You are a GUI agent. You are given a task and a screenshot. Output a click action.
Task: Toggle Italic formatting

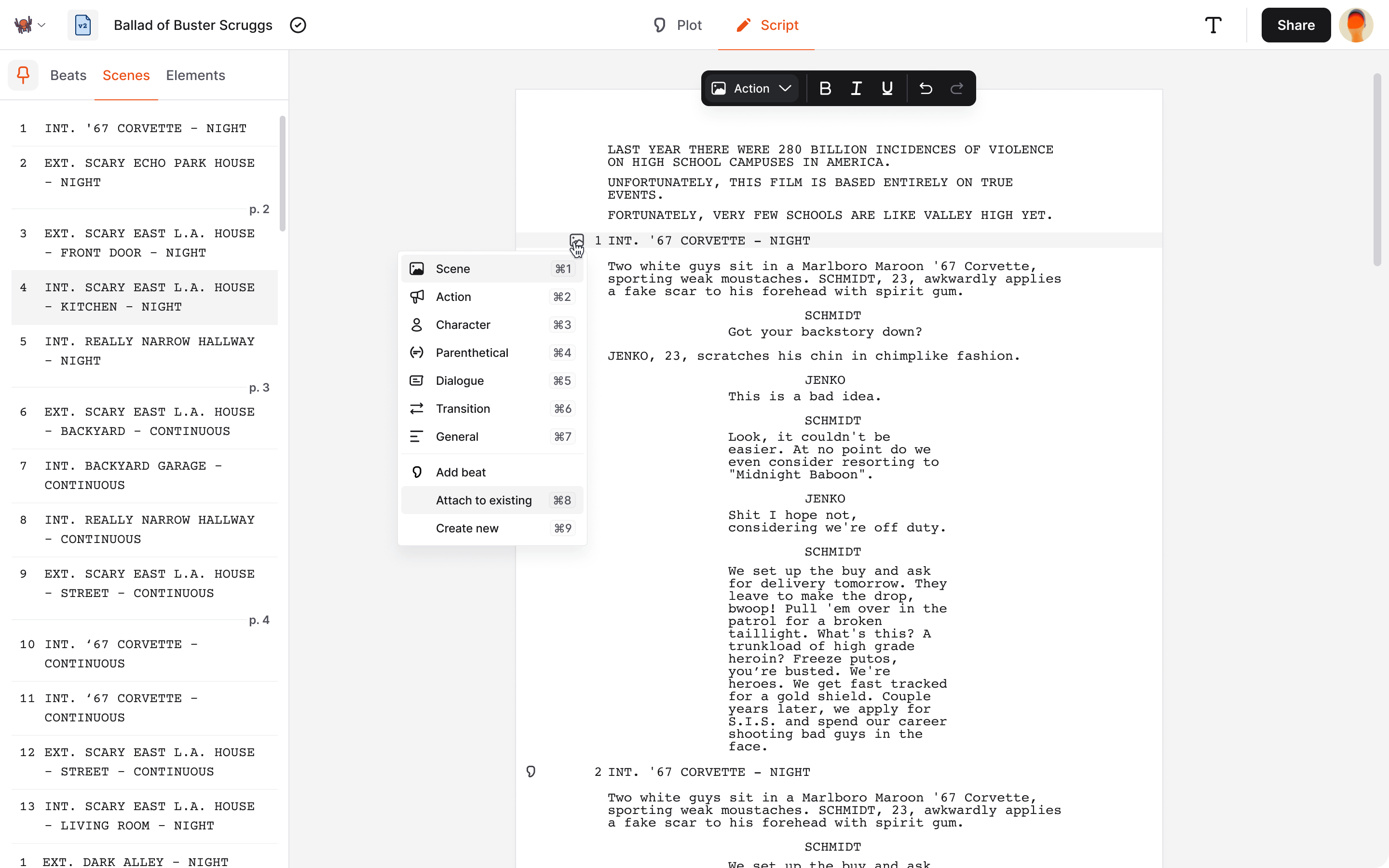pyautogui.click(x=856, y=88)
